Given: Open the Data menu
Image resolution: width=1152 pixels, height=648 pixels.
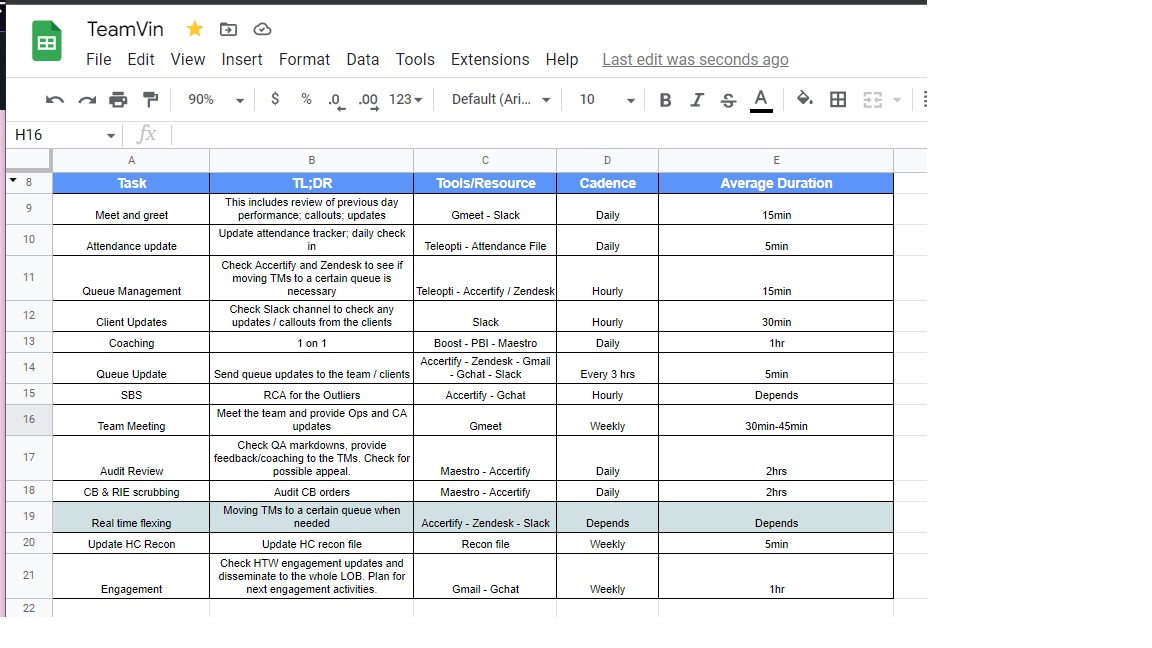Looking at the screenshot, I should click(363, 60).
